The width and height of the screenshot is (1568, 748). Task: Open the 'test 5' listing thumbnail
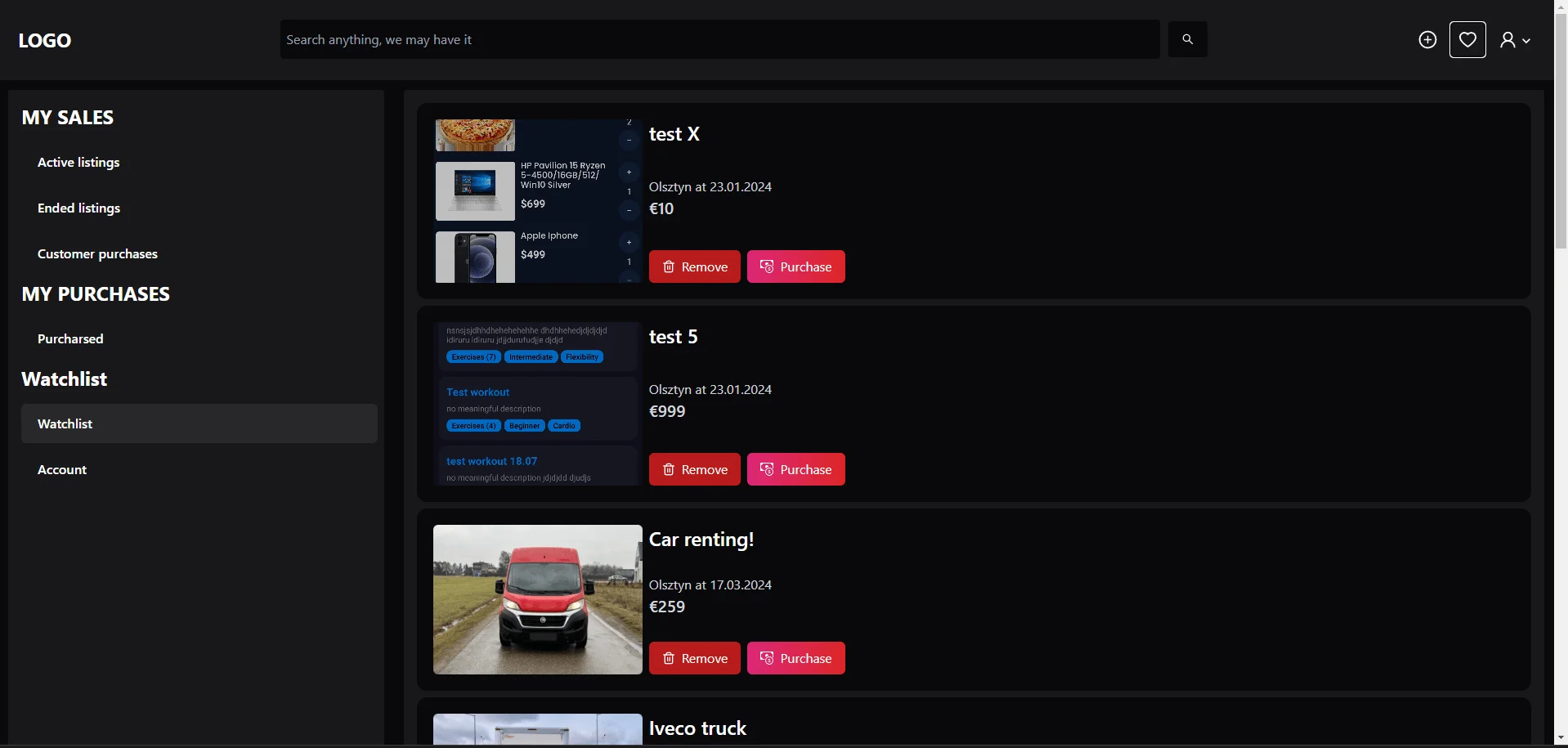coord(538,404)
